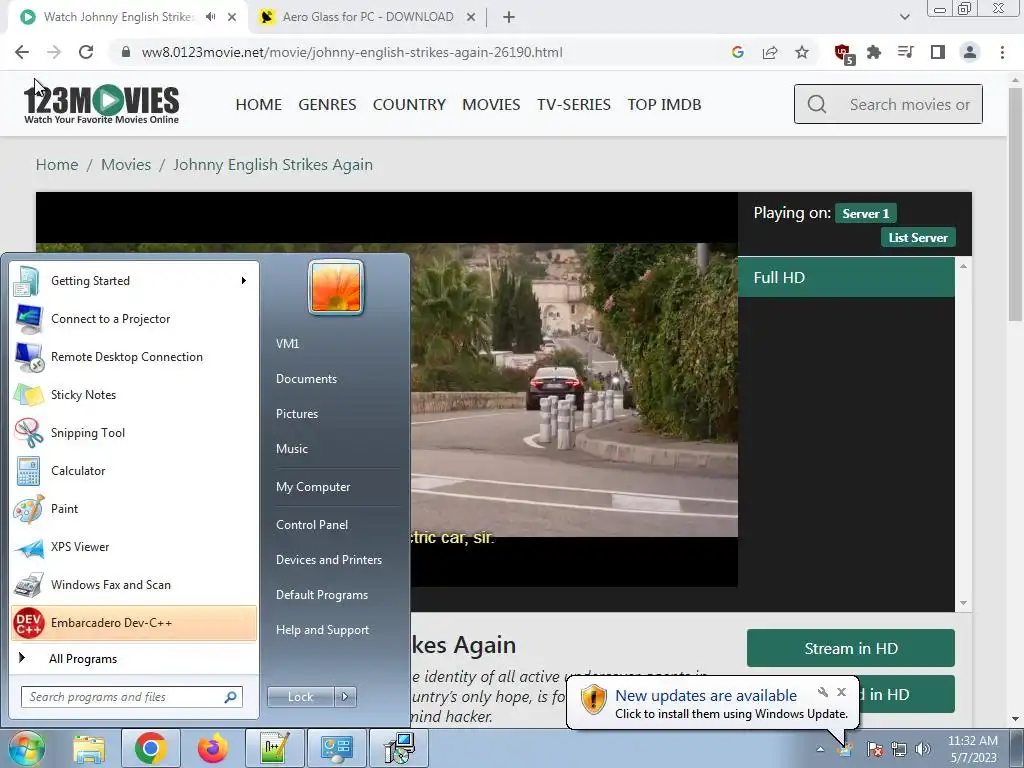Image resolution: width=1024 pixels, height=768 pixels.
Task: Open Help and Support
Action: (323, 630)
